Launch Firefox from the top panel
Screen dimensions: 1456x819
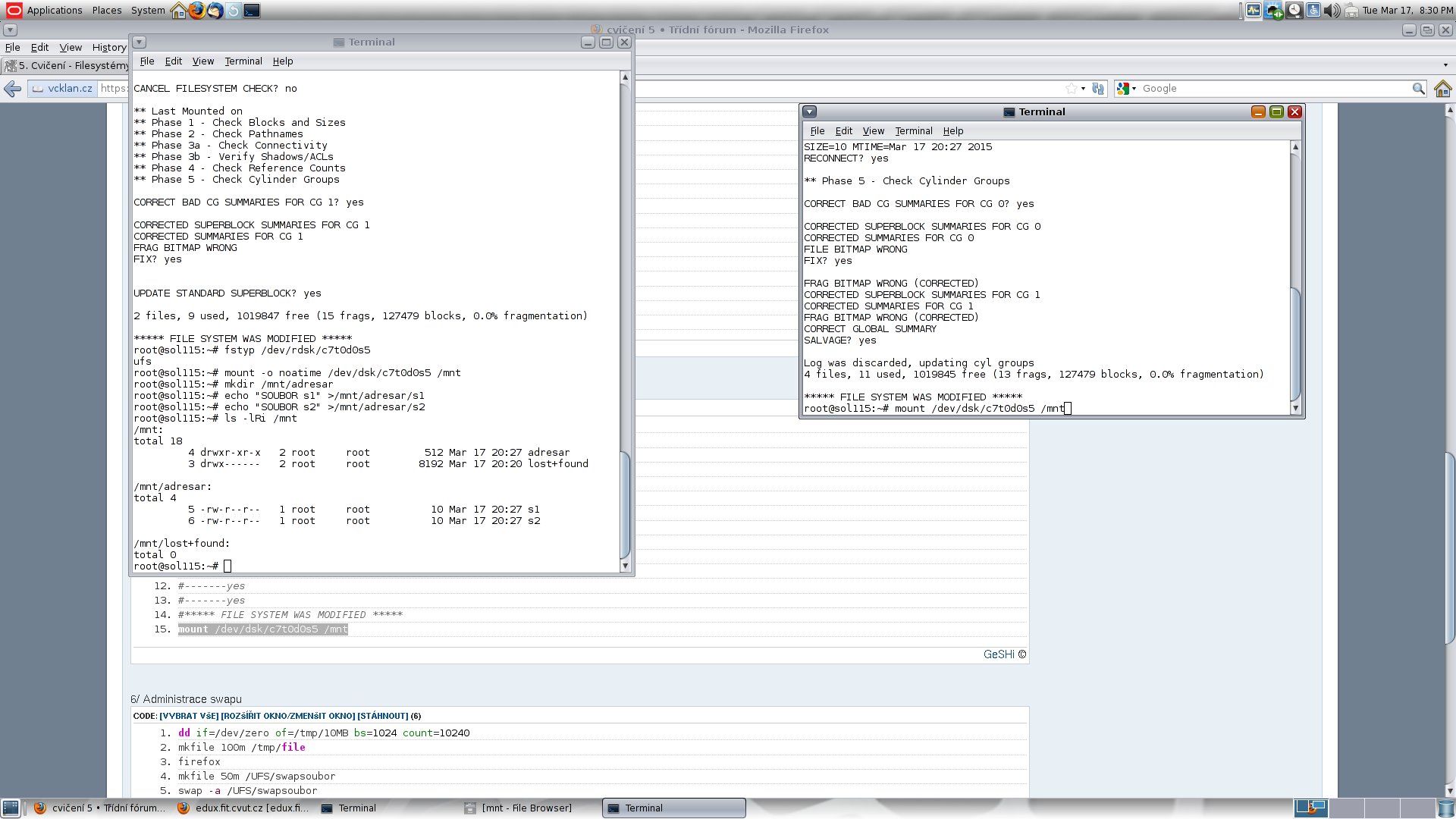(x=197, y=11)
